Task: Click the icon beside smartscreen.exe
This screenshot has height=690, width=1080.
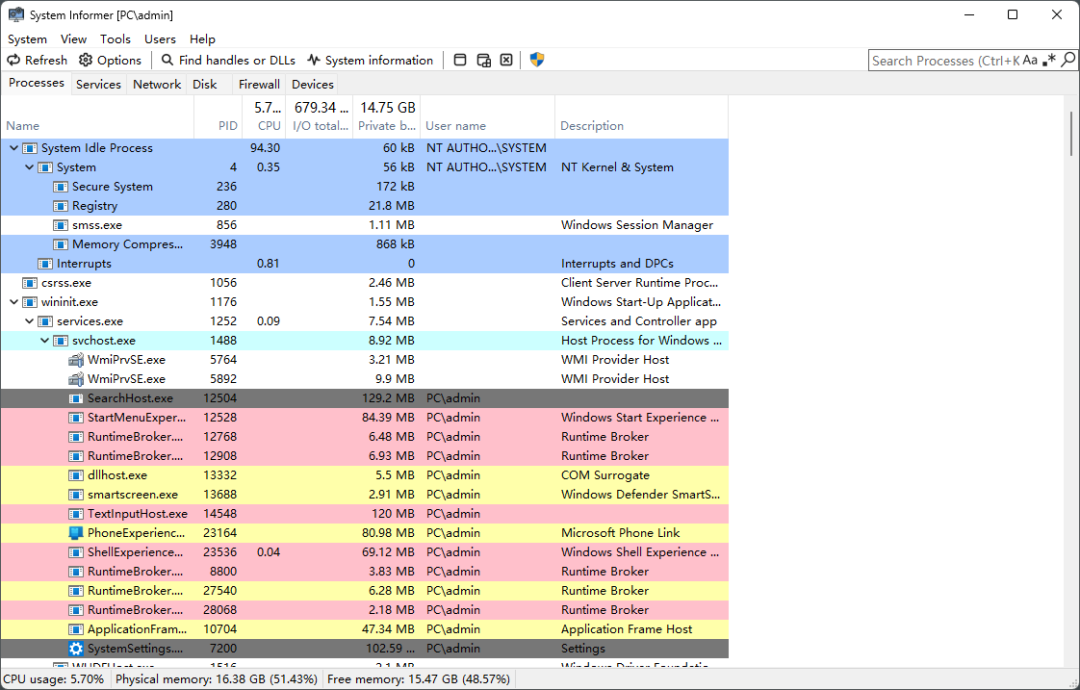Action: pos(76,494)
